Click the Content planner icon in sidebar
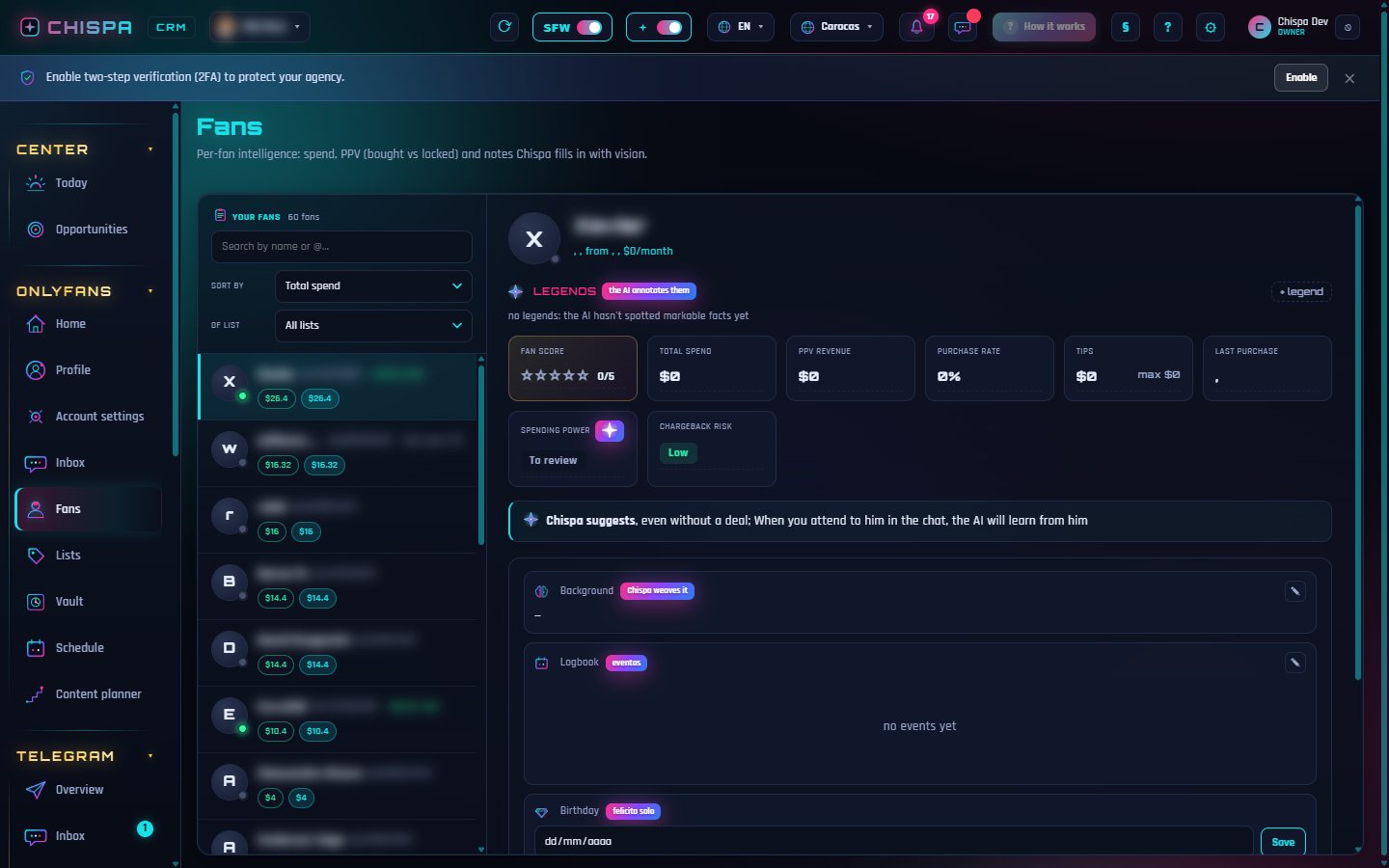1389x868 pixels. pyautogui.click(x=36, y=694)
